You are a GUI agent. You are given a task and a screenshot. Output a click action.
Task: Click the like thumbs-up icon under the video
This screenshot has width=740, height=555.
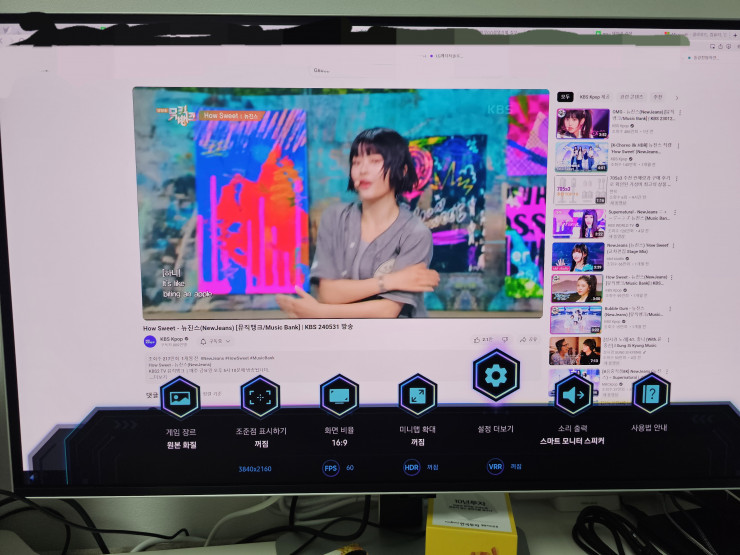point(477,339)
